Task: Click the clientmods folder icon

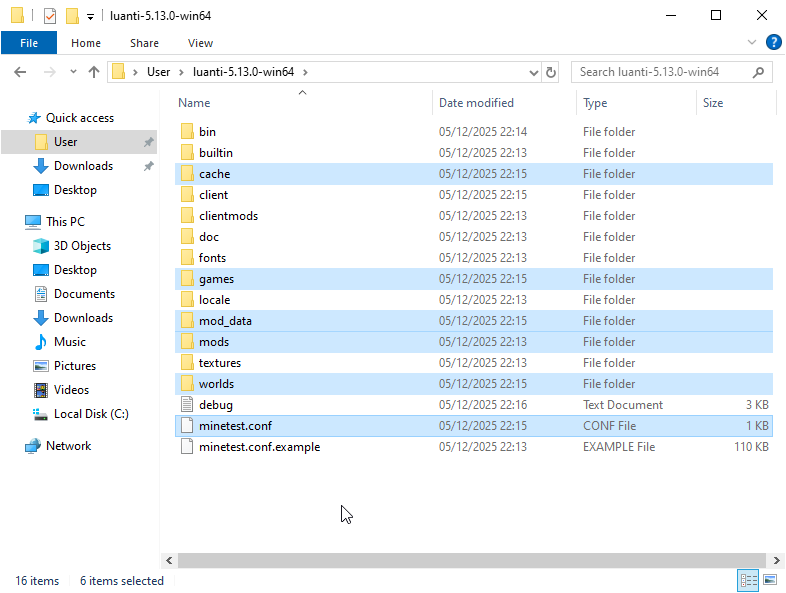Action: coord(187,216)
